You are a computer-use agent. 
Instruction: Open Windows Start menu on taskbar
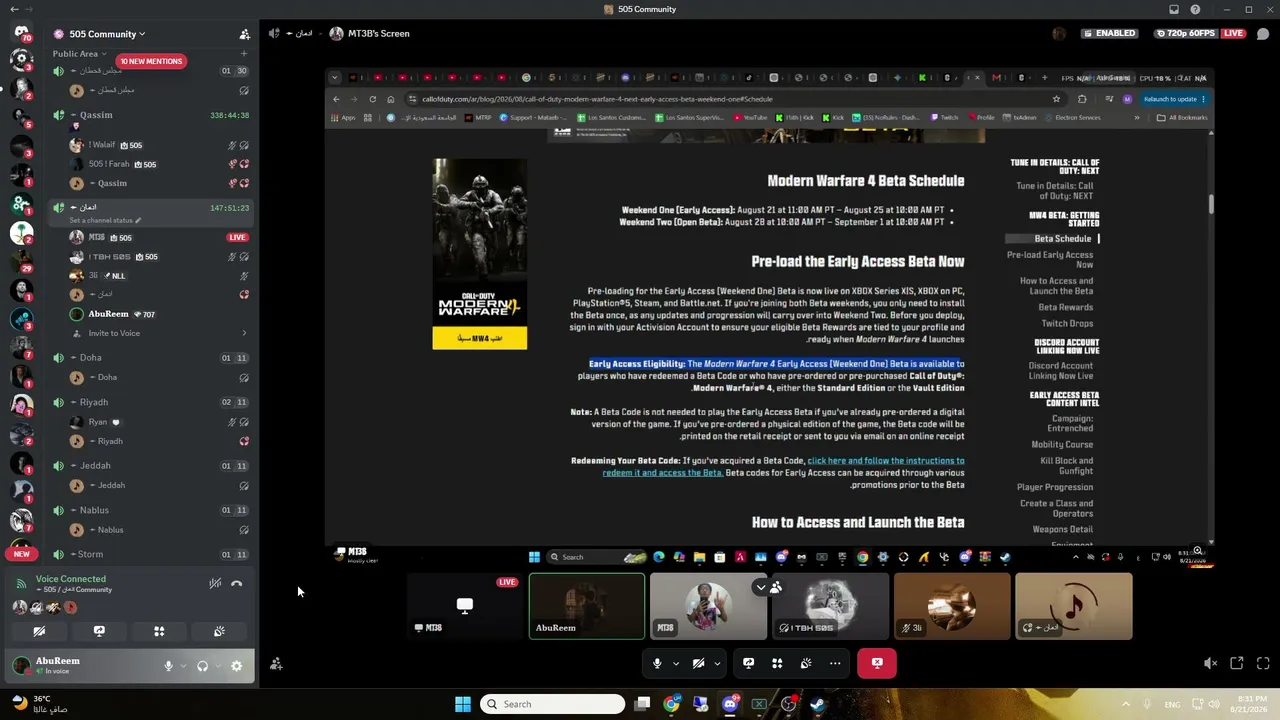click(x=463, y=704)
